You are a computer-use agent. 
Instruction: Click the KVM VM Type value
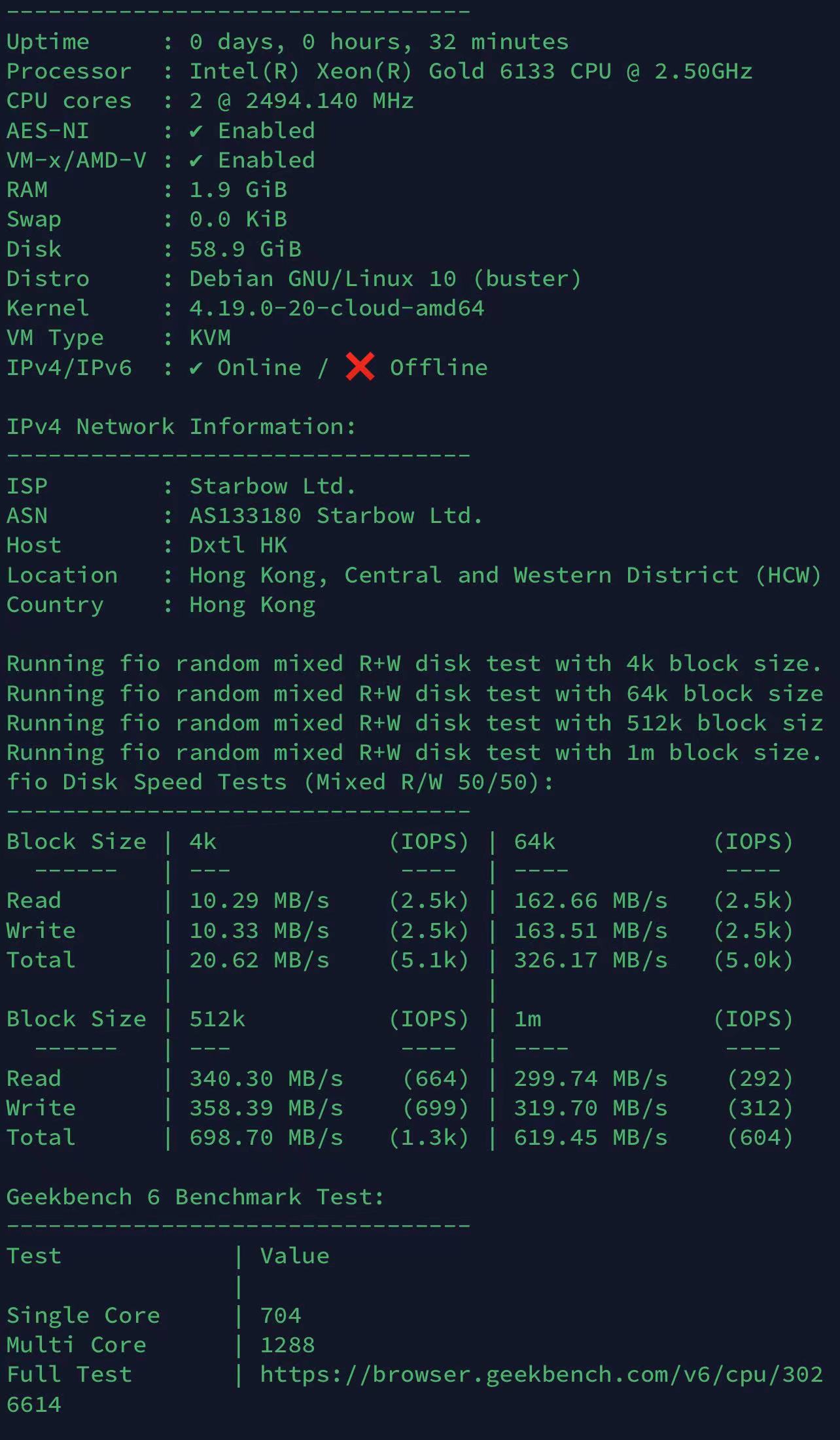pyautogui.click(x=210, y=338)
